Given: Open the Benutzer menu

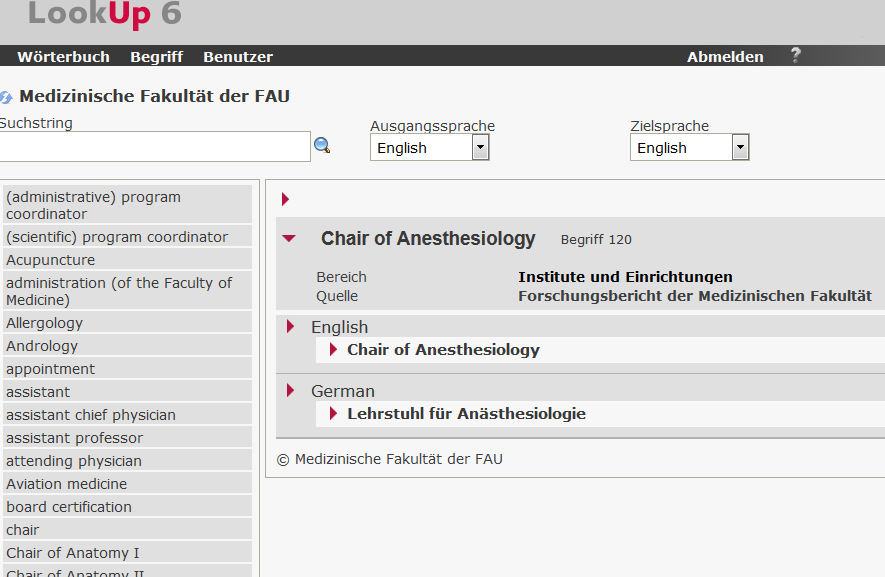Looking at the screenshot, I should point(238,57).
